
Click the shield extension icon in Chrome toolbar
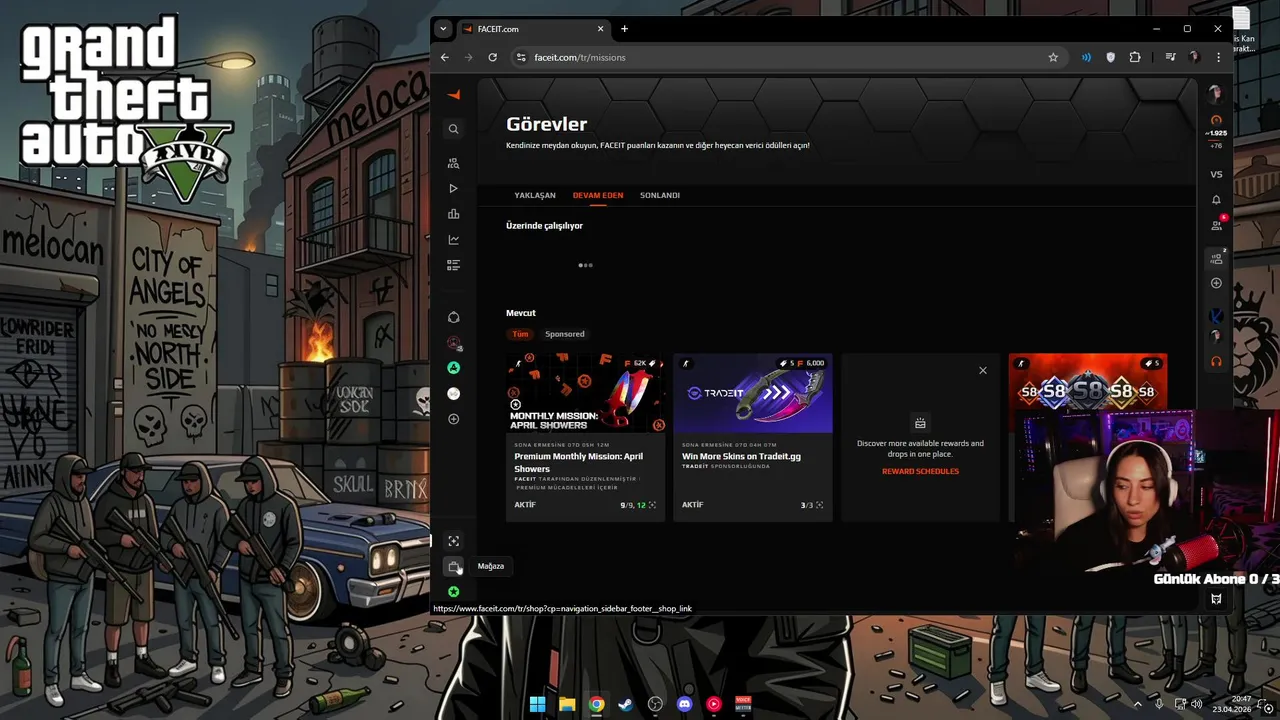(1110, 57)
